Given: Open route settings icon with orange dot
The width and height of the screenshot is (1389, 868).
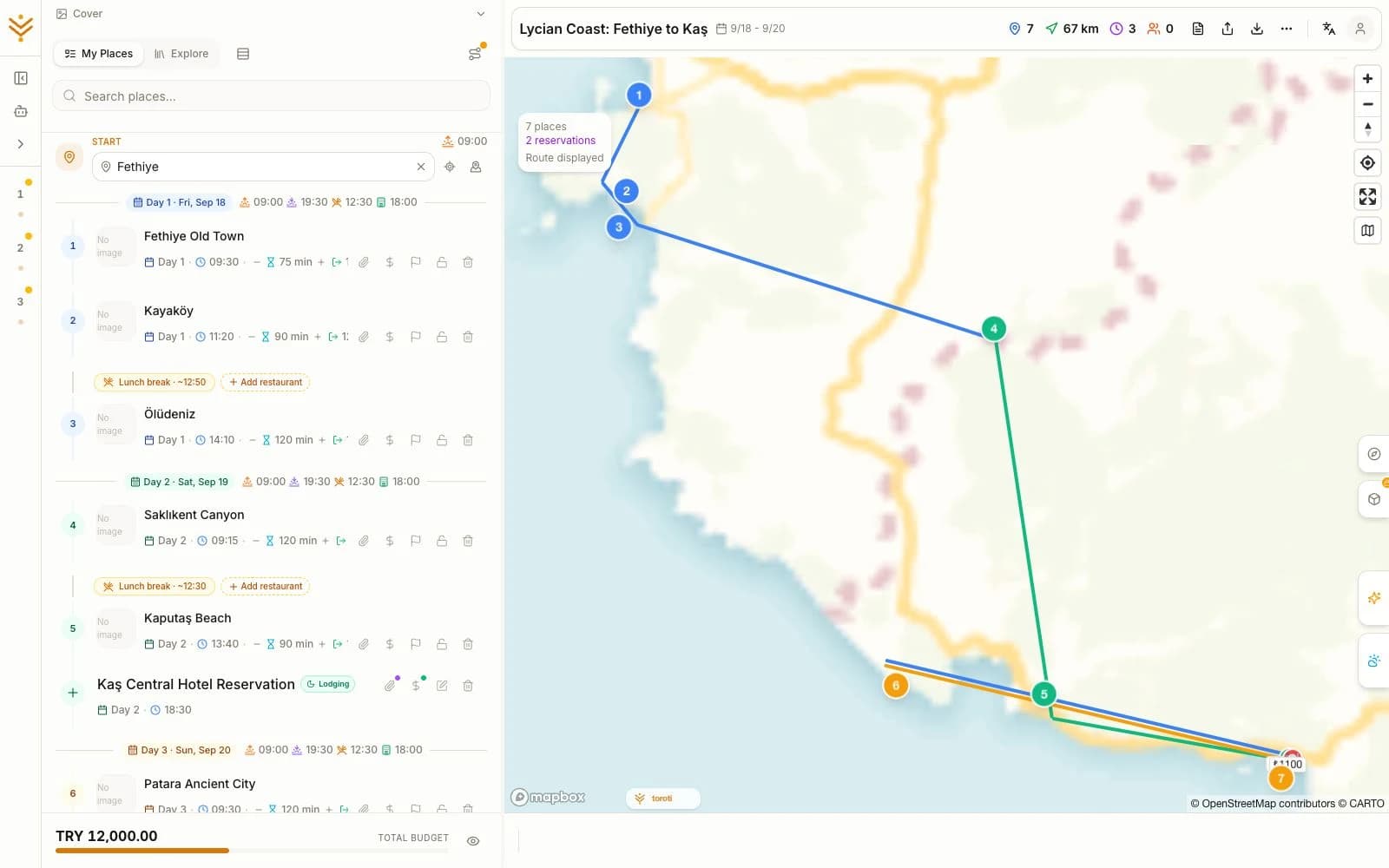Looking at the screenshot, I should pyautogui.click(x=475, y=54).
